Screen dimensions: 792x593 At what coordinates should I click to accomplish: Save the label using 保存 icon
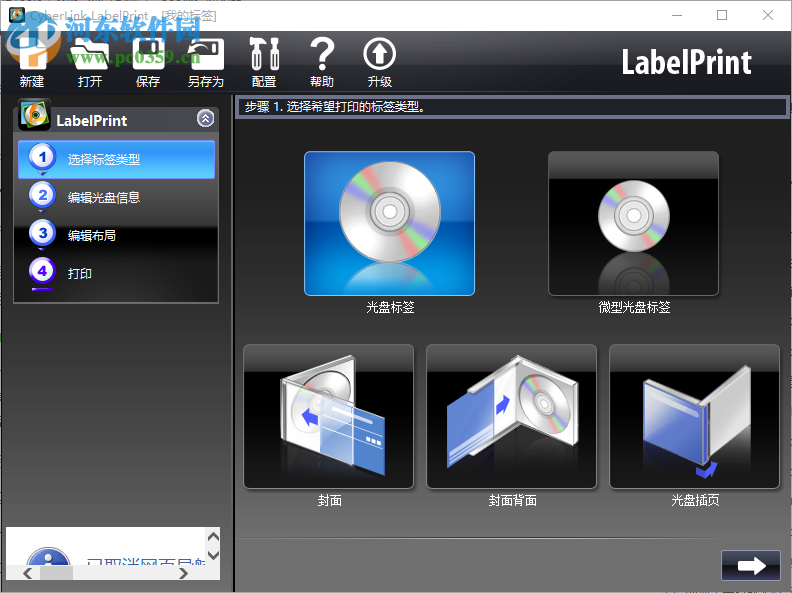click(x=148, y=61)
